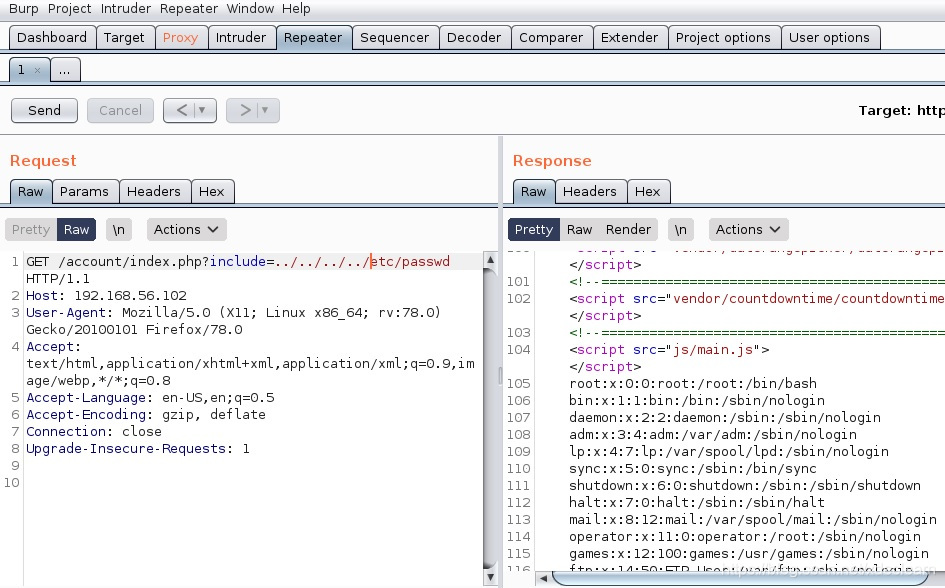The image size is (945, 588).
Task: Click the Cancel button
Action: (x=121, y=110)
